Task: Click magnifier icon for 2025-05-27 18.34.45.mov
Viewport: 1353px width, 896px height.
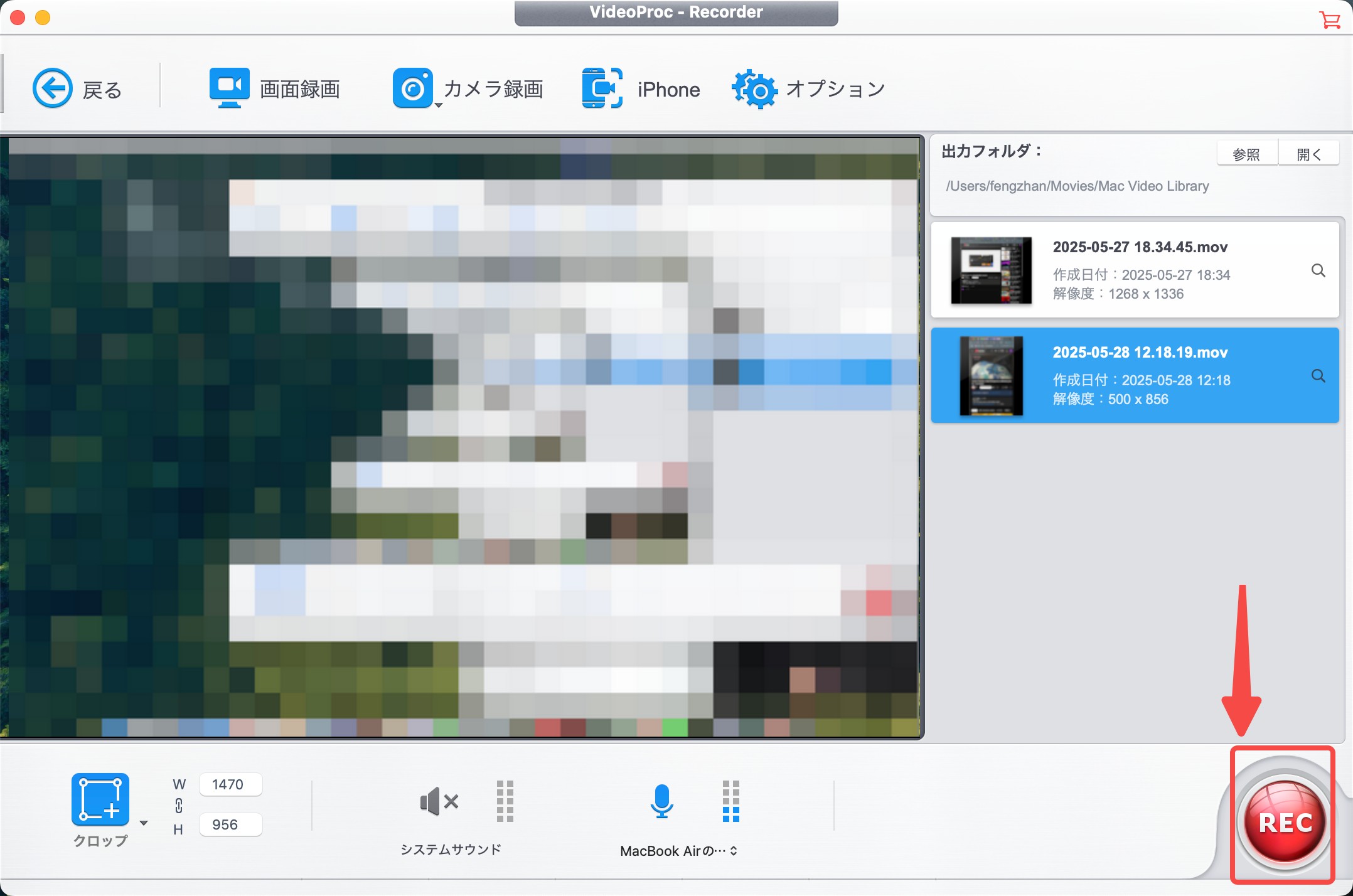Action: (1318, 270)
